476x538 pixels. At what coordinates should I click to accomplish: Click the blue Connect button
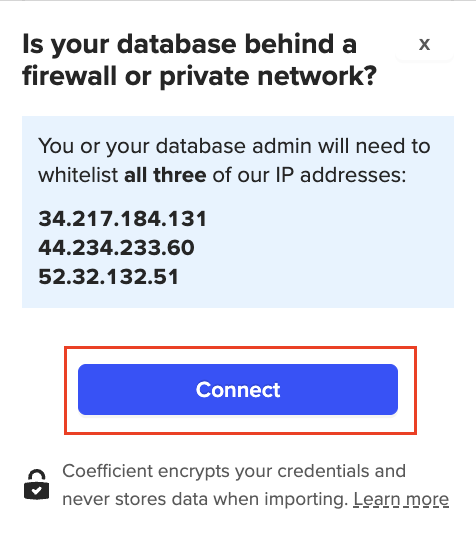pos(238,389)
